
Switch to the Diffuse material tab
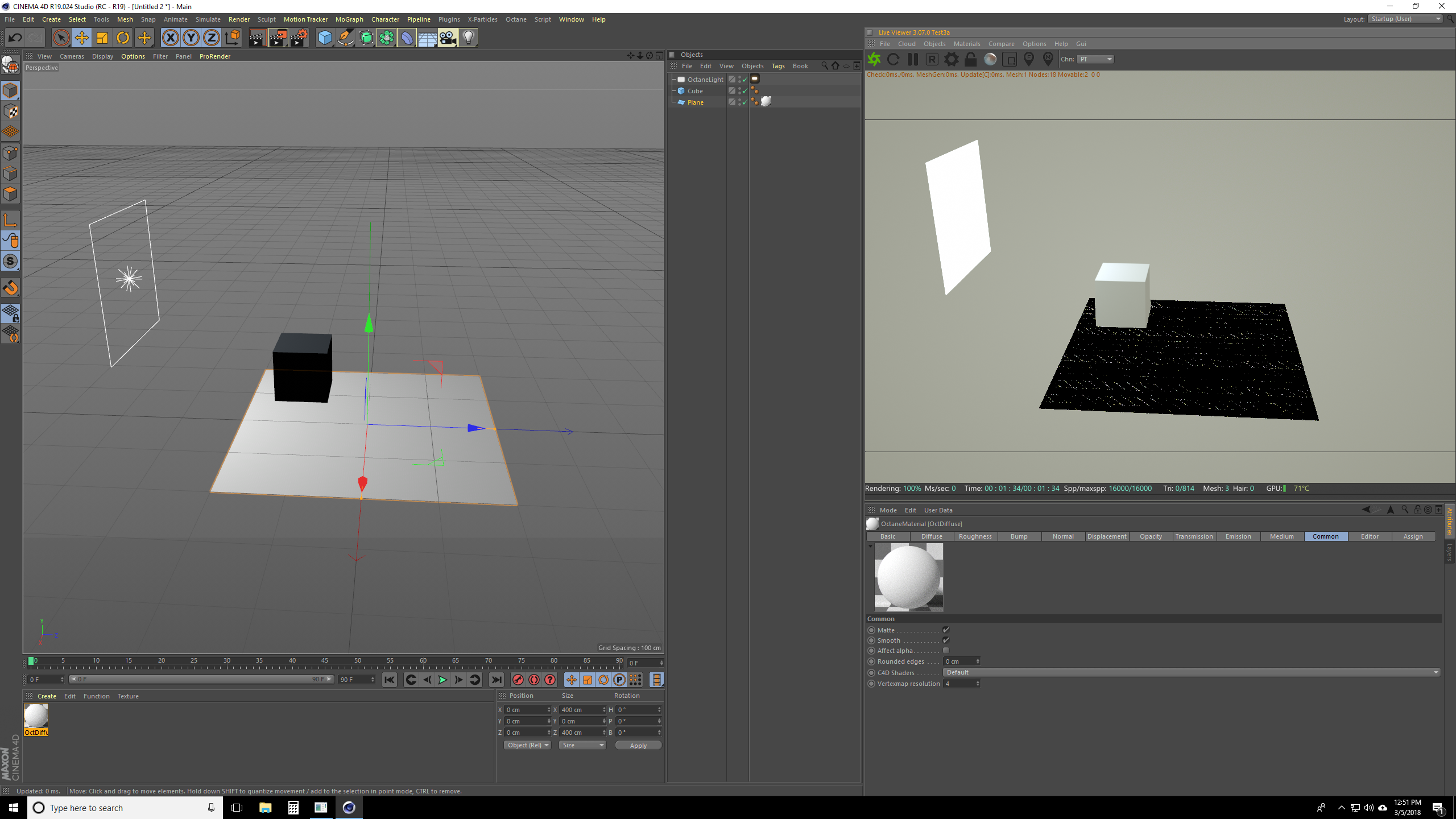coord(932,536)
